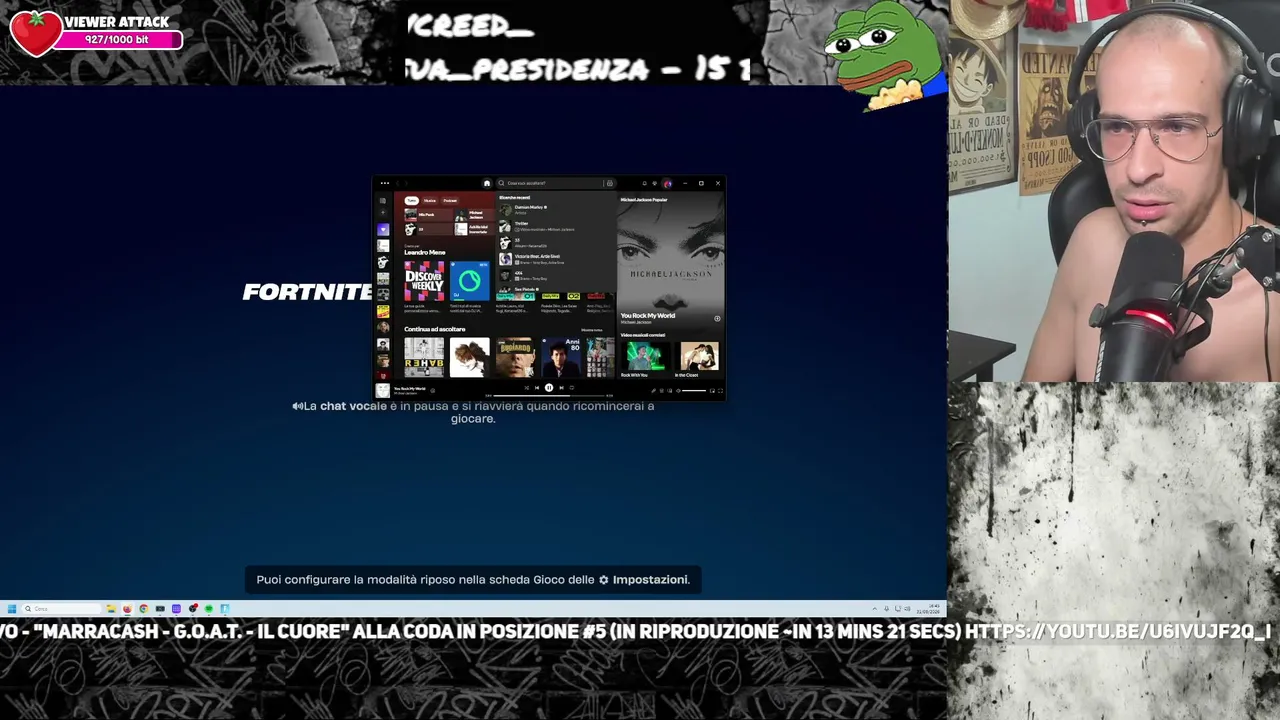Open the miniplayer icon

click(713, 391)
